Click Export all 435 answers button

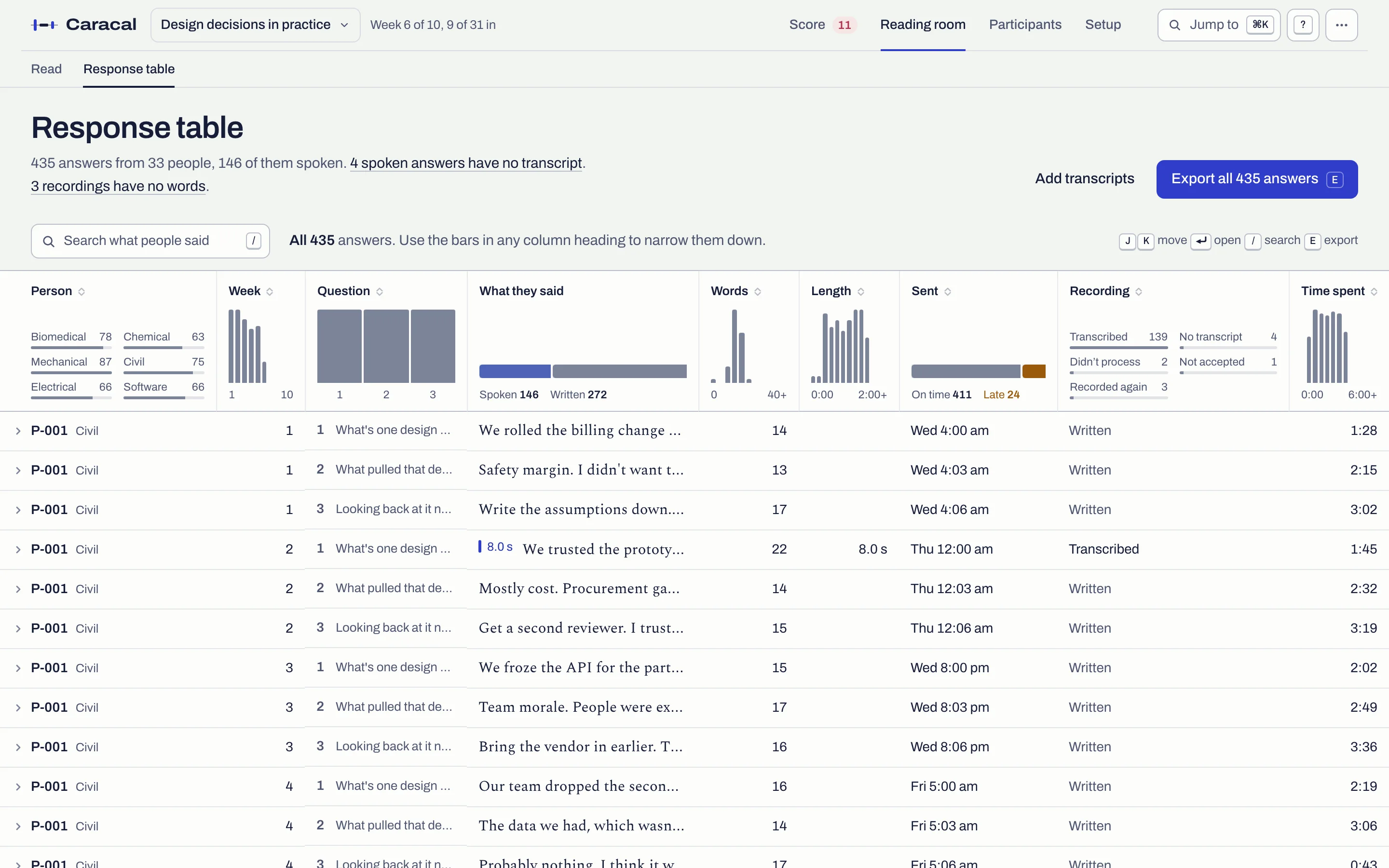[x=1257, y=179]
